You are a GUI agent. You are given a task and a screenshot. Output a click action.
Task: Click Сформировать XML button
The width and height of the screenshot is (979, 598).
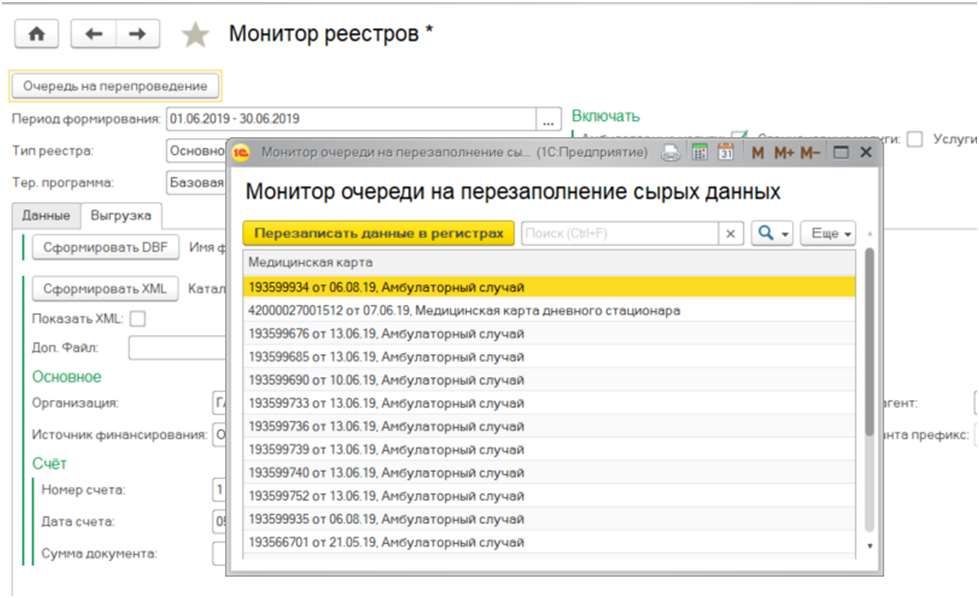[106, 289]
